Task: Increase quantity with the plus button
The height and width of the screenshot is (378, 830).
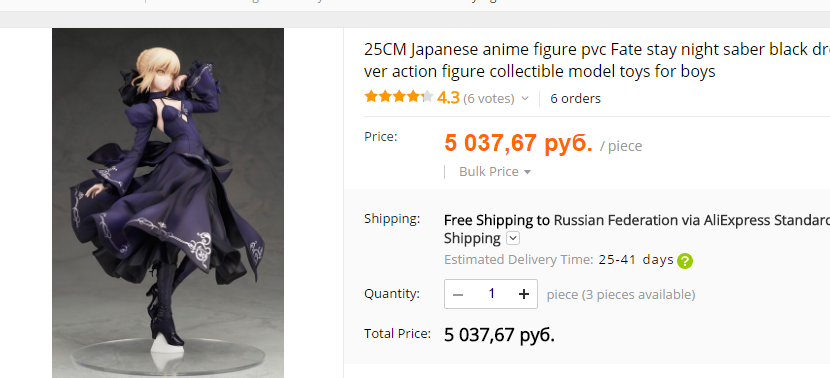Action: [524, 294]
